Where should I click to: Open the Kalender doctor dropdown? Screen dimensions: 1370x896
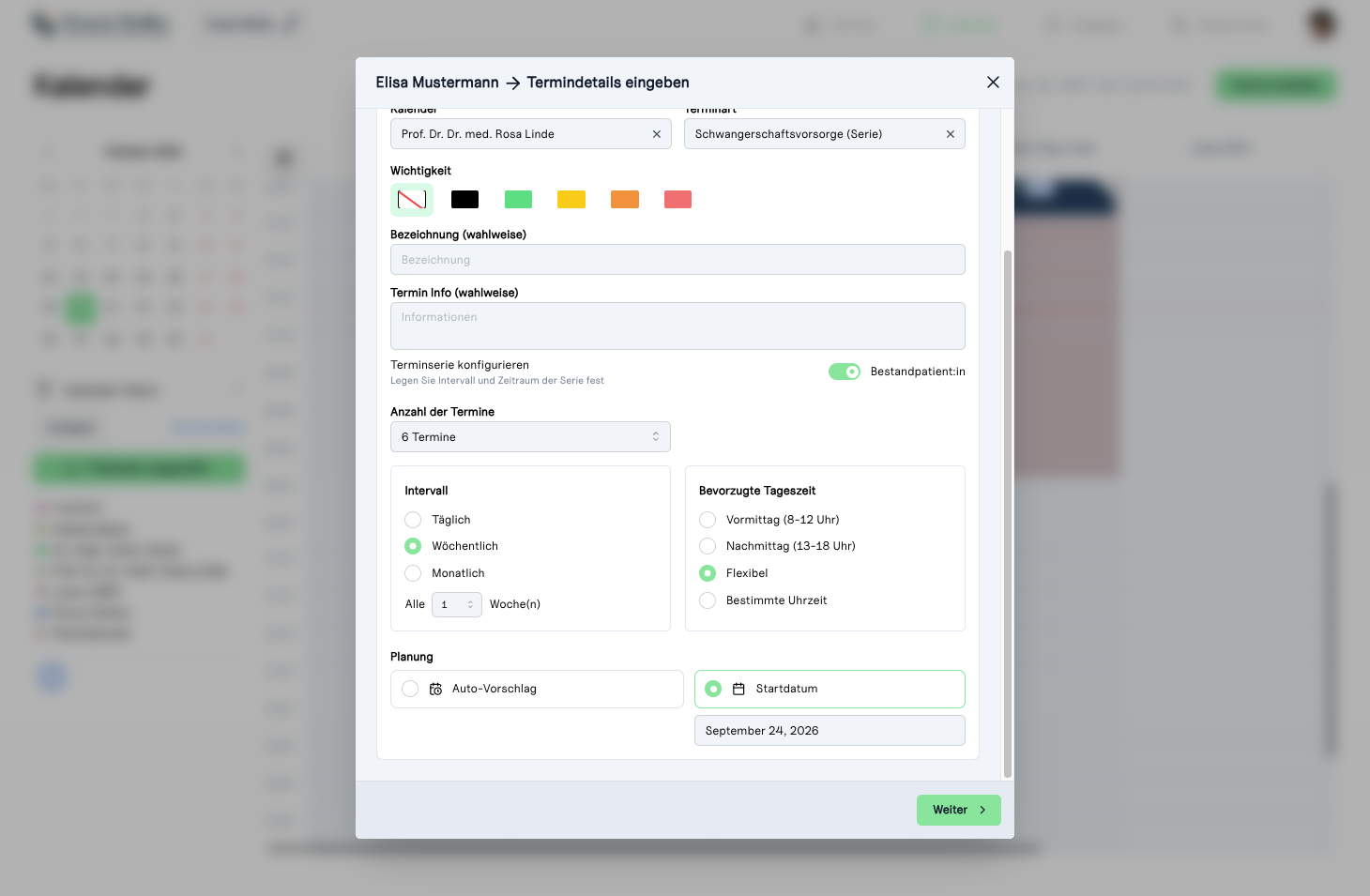tap(530, 134)
